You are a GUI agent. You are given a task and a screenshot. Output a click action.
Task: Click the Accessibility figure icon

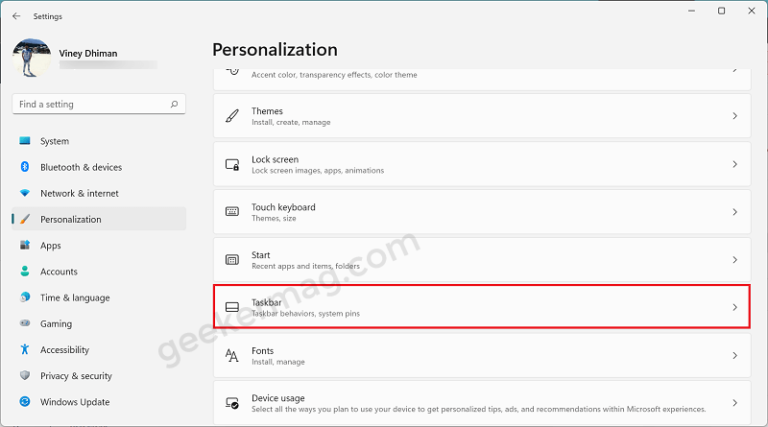point(25,350)
